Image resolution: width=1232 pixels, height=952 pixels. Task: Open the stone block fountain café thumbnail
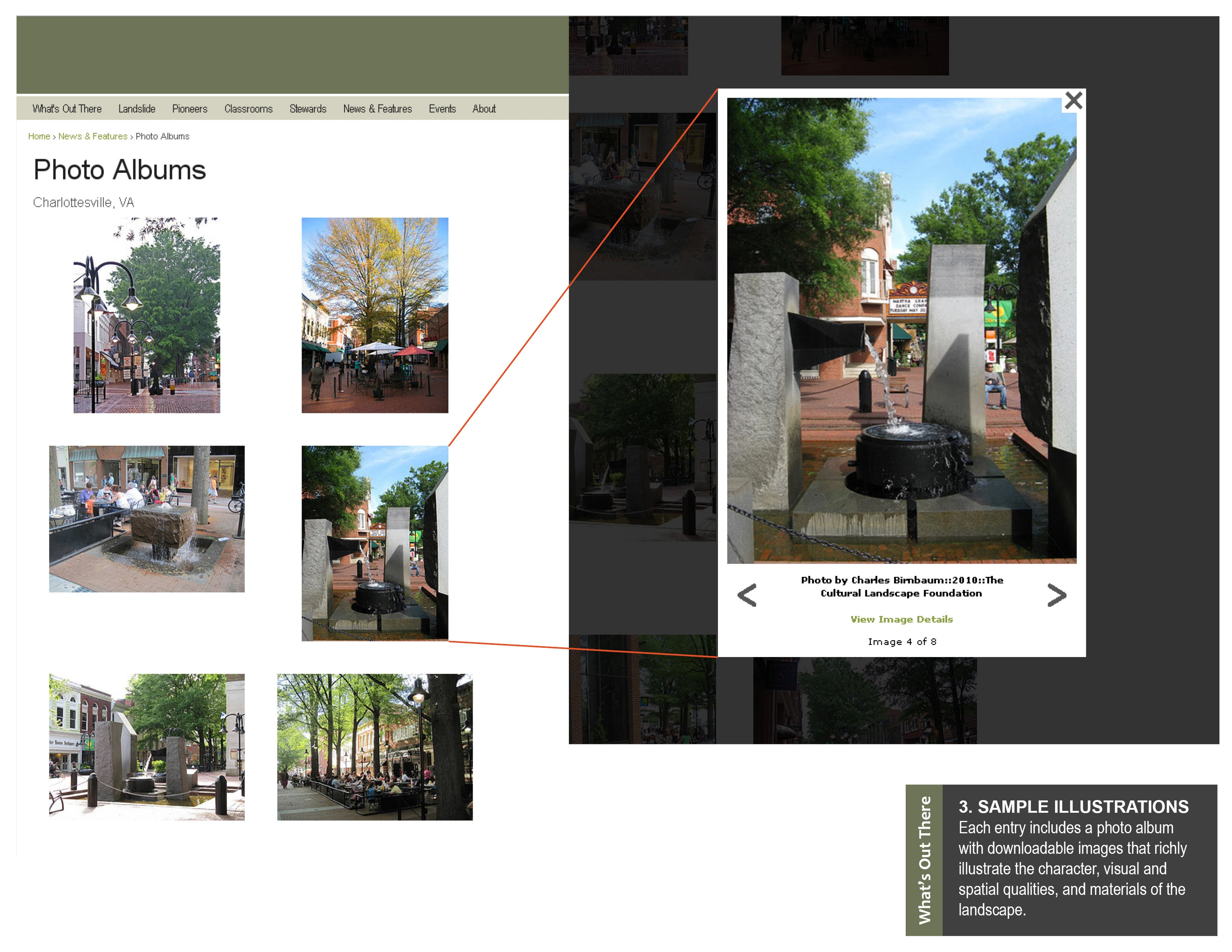click(147, 519)
